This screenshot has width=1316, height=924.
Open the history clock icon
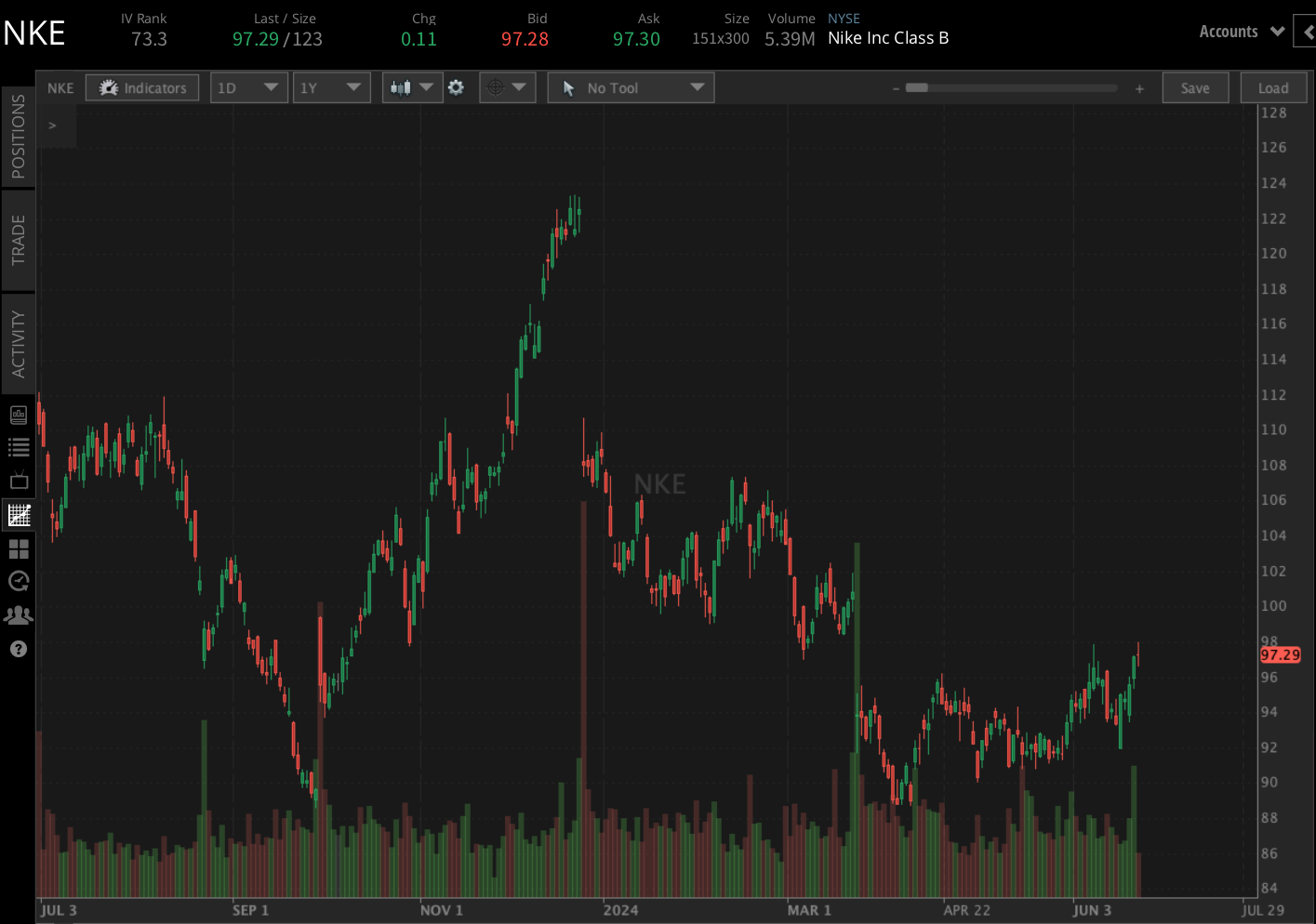coord(19,581)
